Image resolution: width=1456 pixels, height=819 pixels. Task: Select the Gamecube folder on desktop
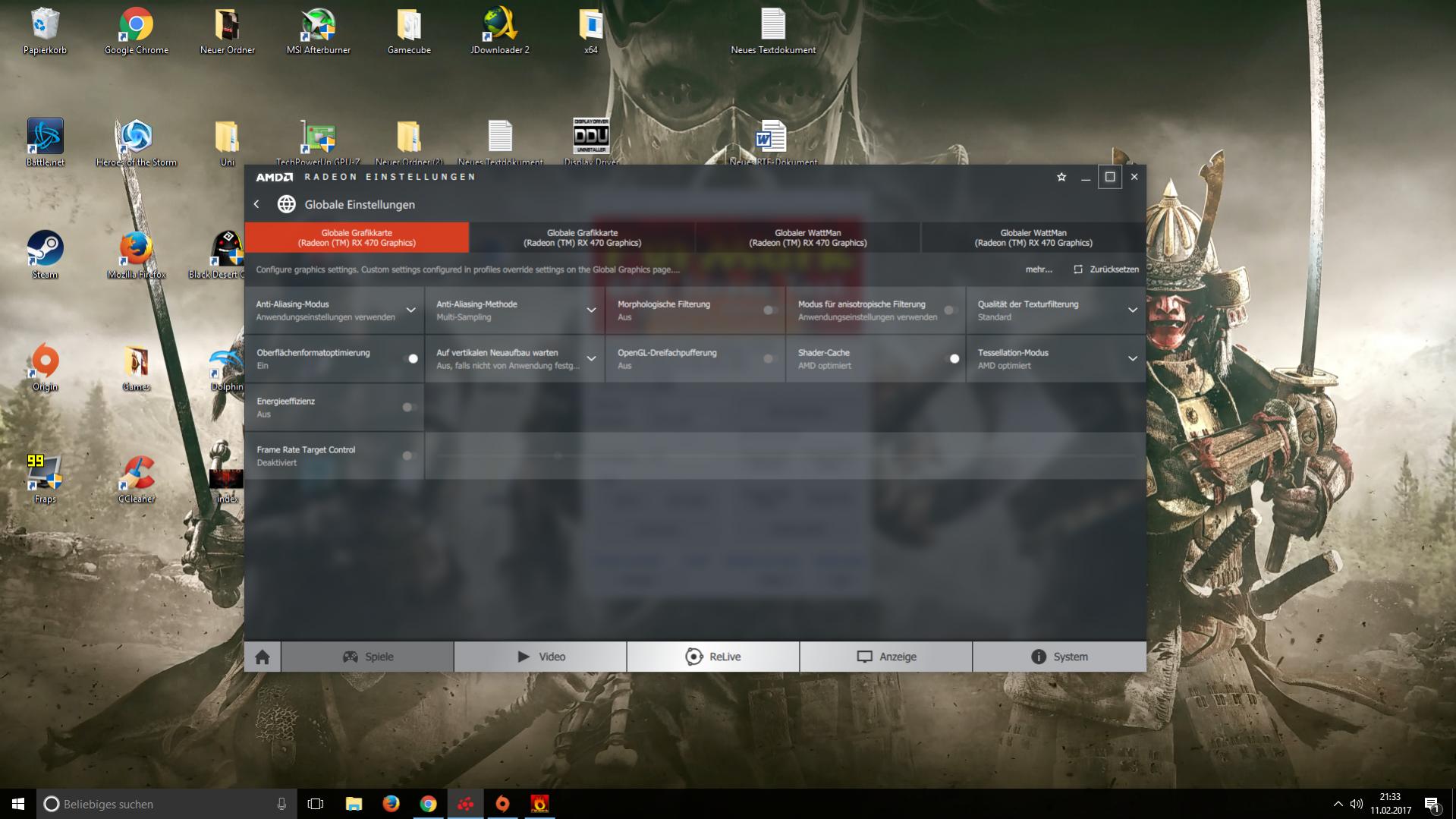409,32
